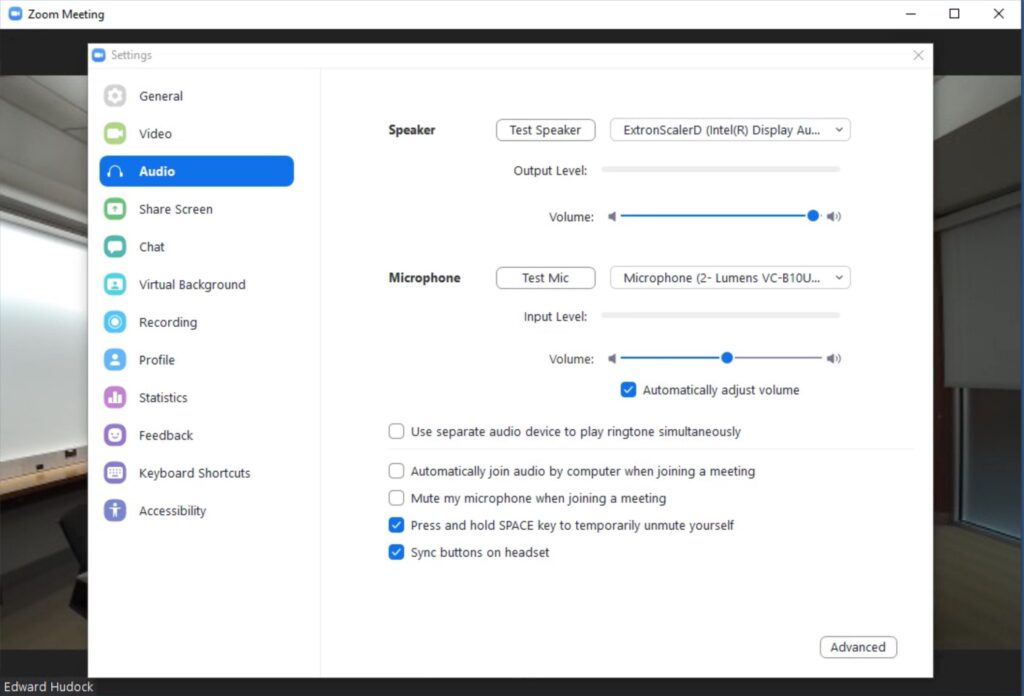
Task: Open the Microphone device dropdown
Action: pyautogui.click(x=730, y=277)
